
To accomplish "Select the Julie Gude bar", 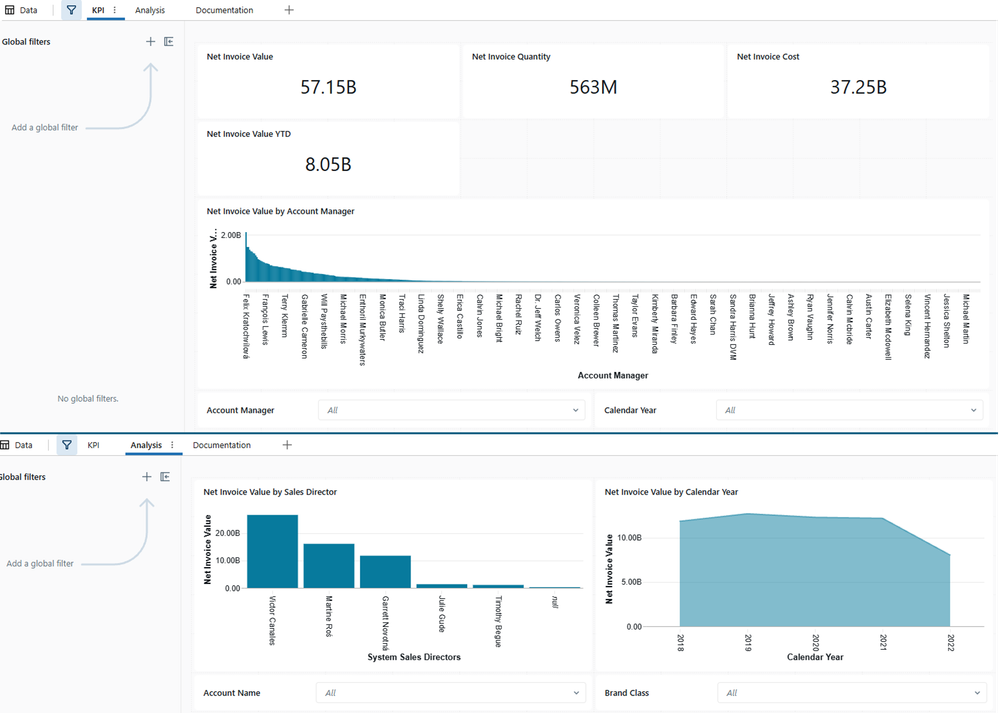I will [442, 586].
